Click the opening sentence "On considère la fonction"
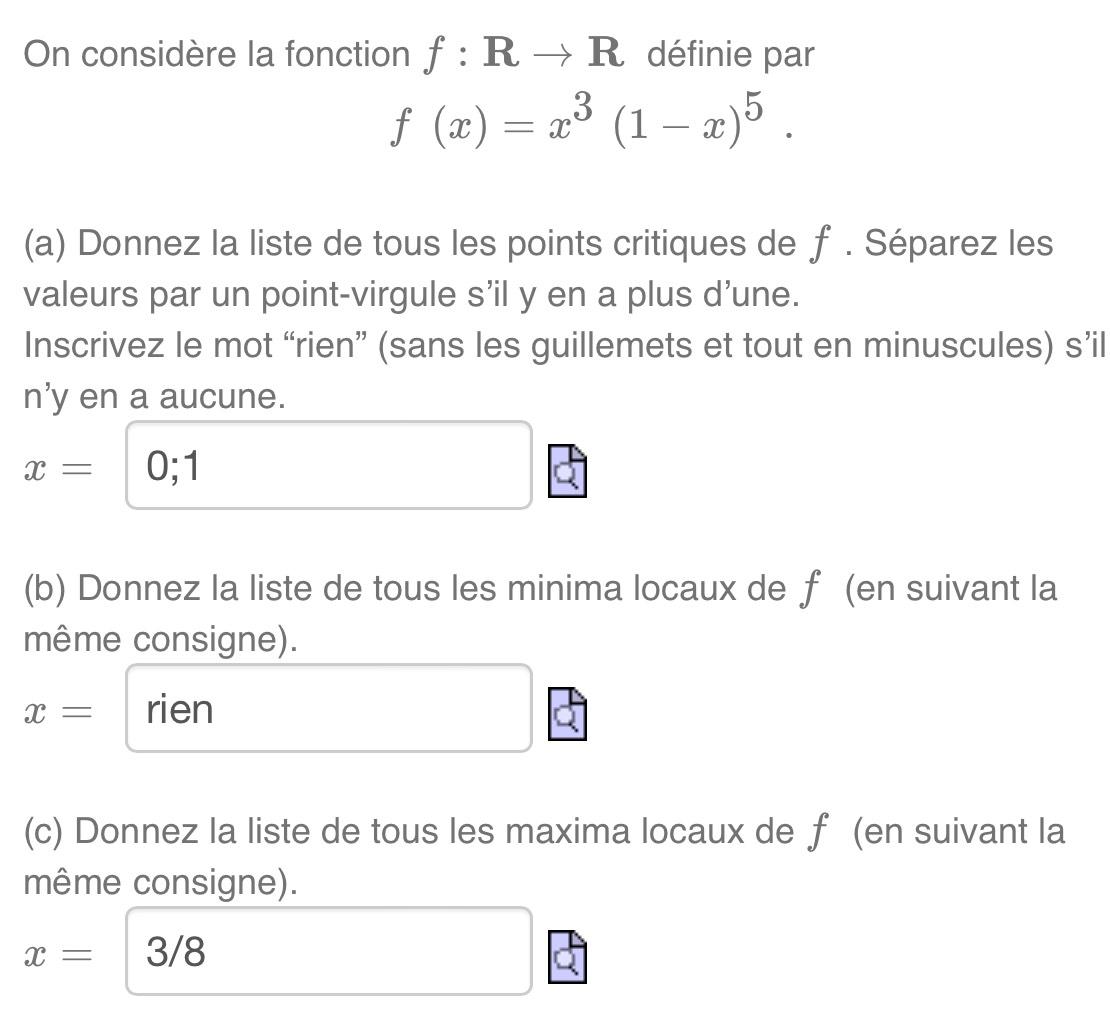 pos(200,53)
